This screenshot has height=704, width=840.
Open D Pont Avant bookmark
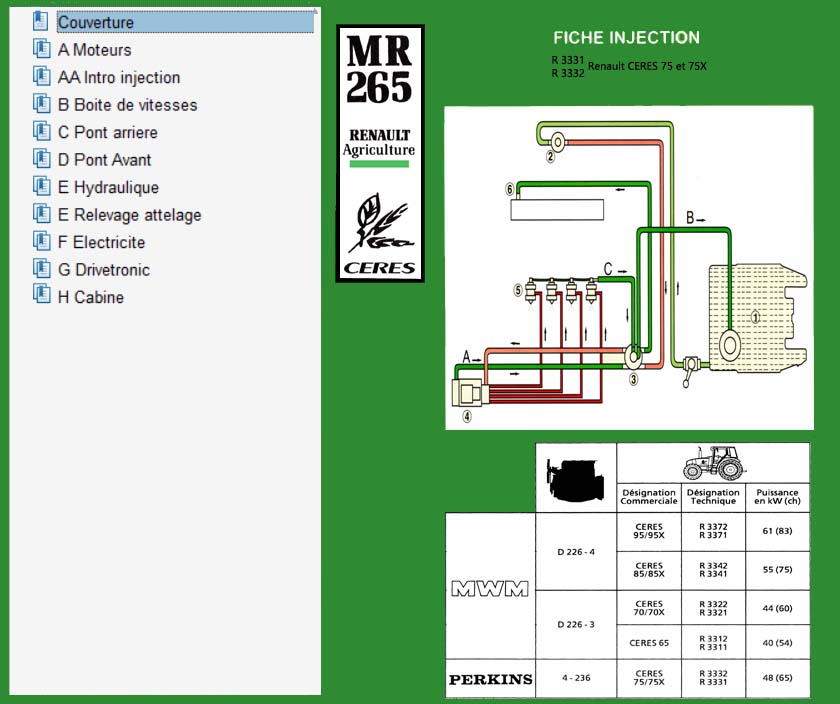point(104,160)
